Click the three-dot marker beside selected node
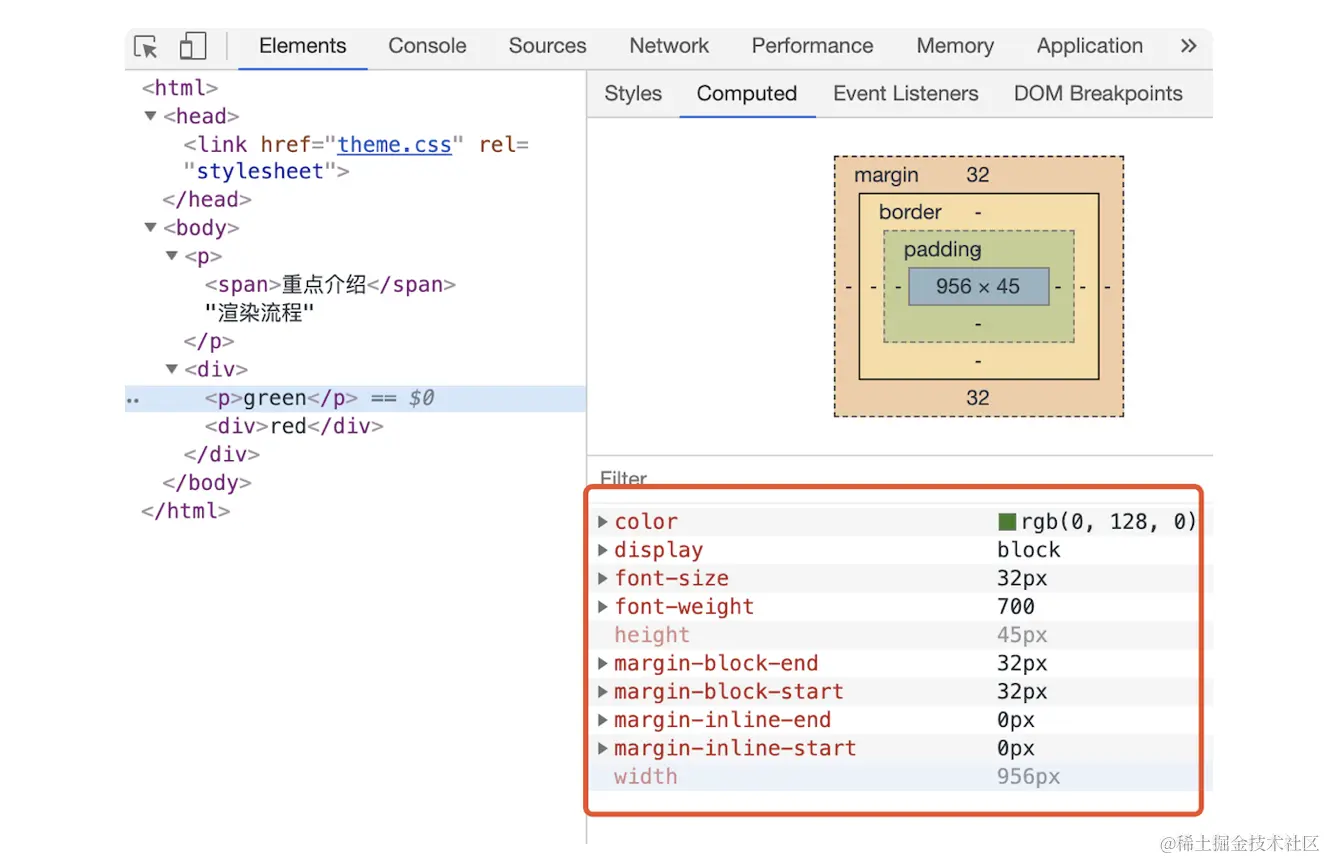The width and height of the screenshot is (1326, 860). [x=133, y=400]
